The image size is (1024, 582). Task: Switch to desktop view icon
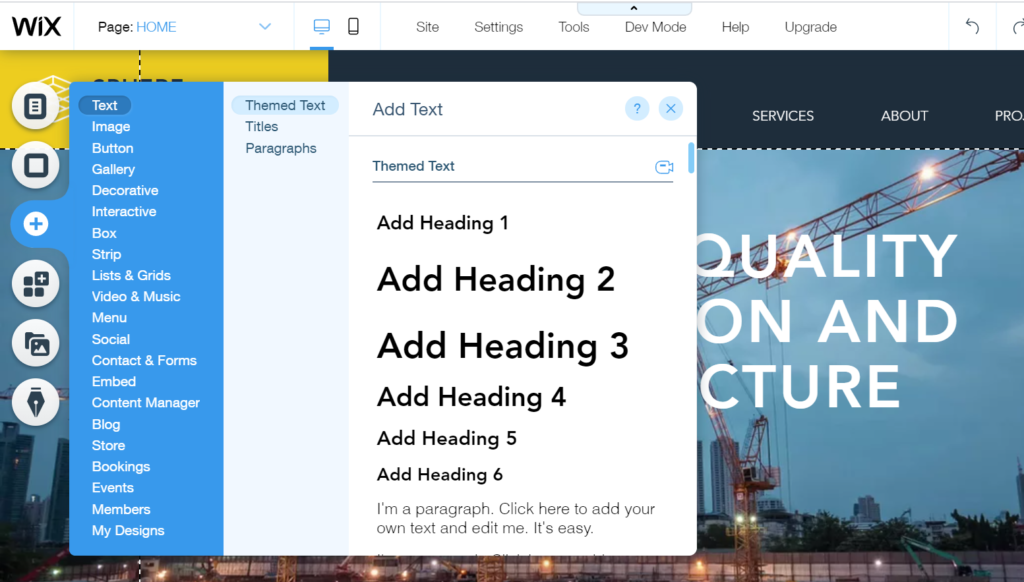point(321,27)
